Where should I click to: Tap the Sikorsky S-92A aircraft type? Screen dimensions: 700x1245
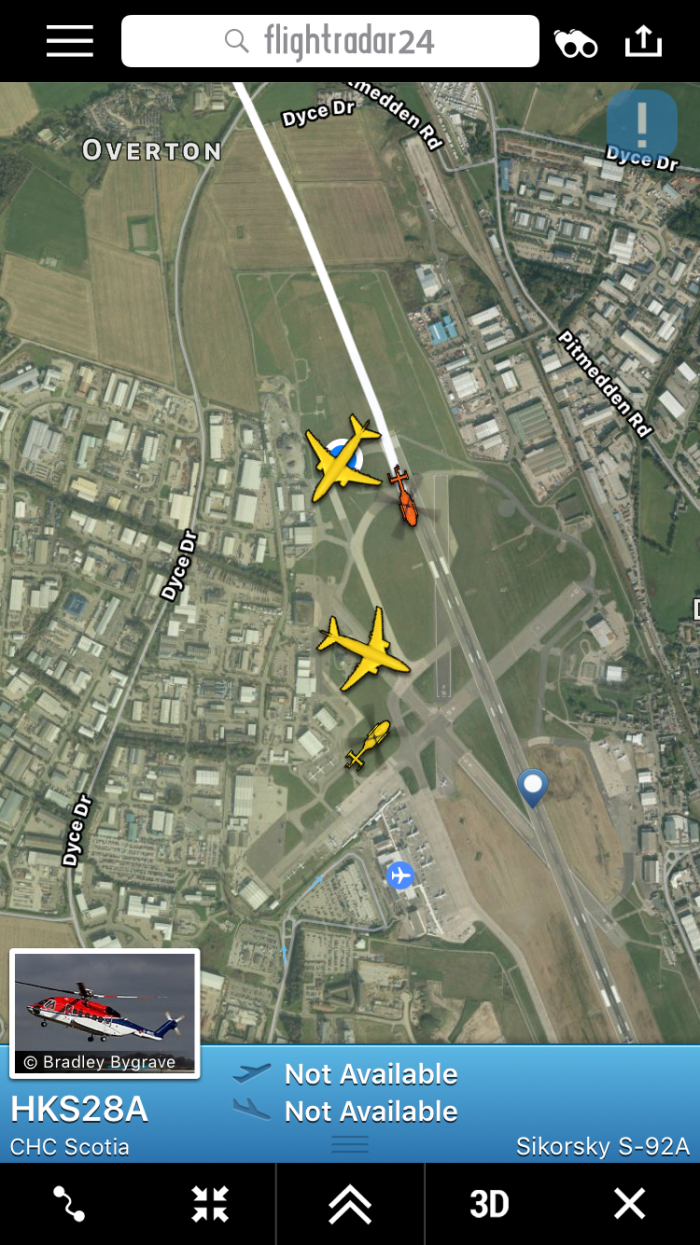603,1146
